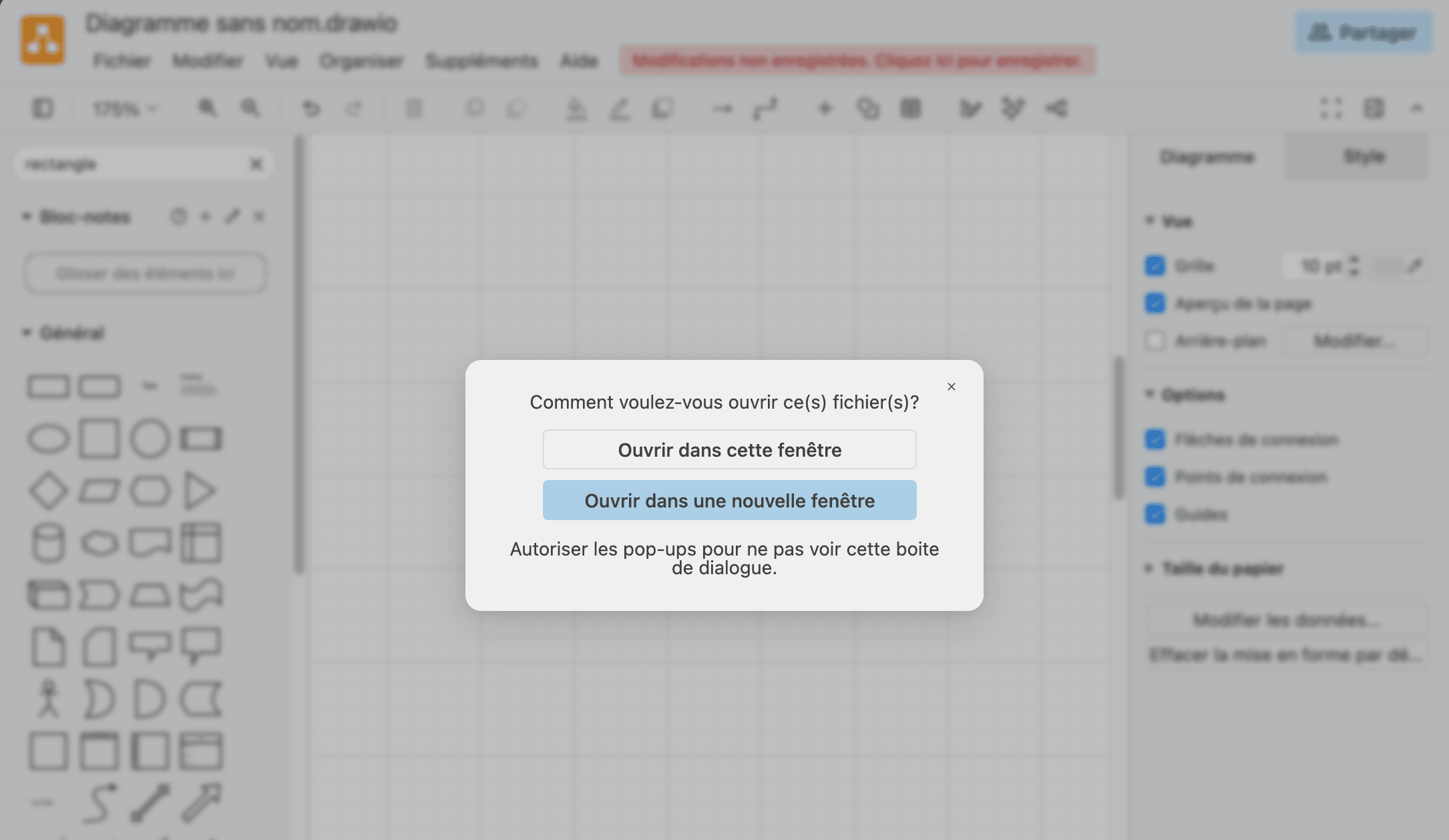Screen dimensions: 1449x840
Task: Click the Partager share button
Action: (1363, 32)
